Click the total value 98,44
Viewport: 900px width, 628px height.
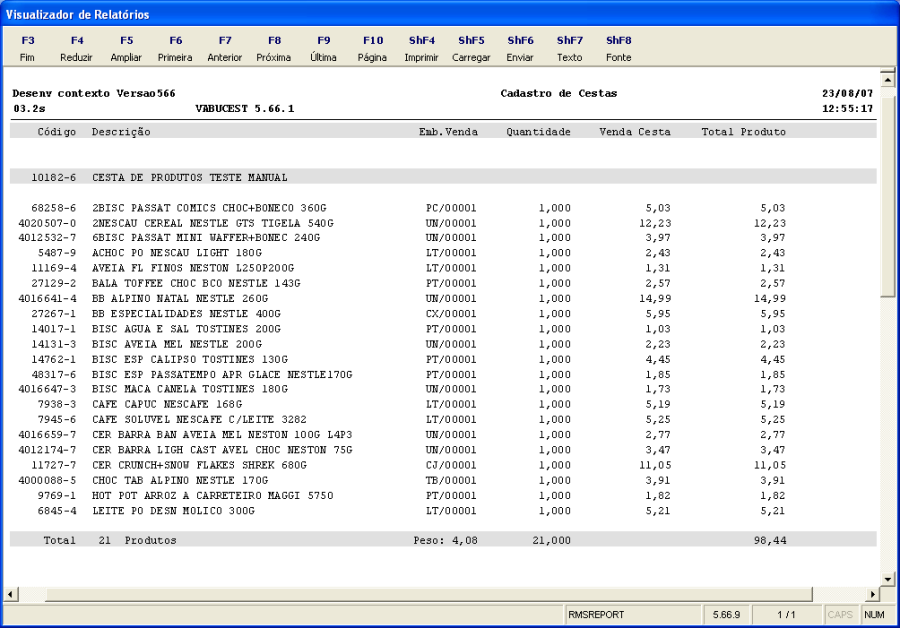tap(770, 540)
